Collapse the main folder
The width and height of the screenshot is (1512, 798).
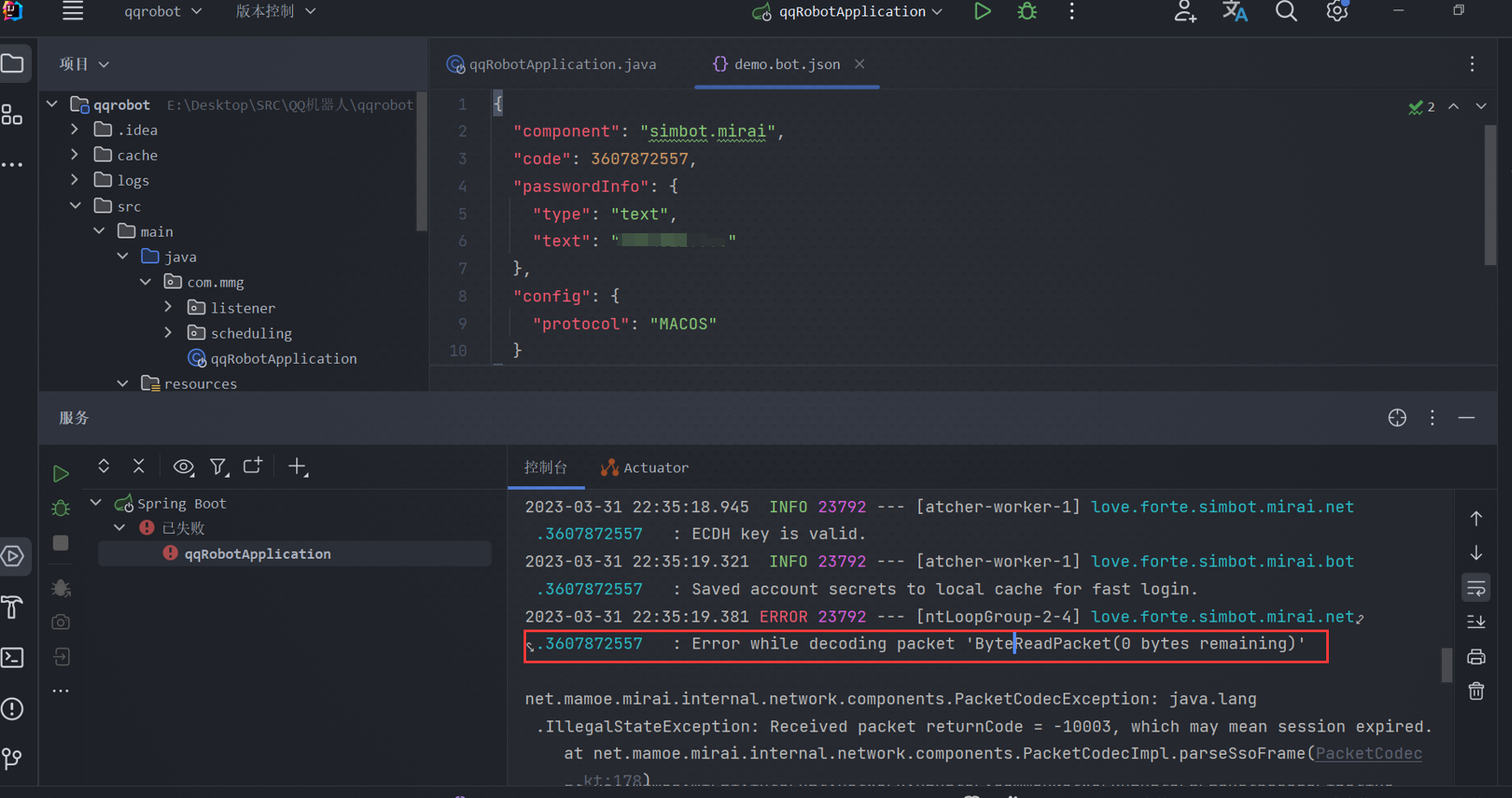coord(99,231)
